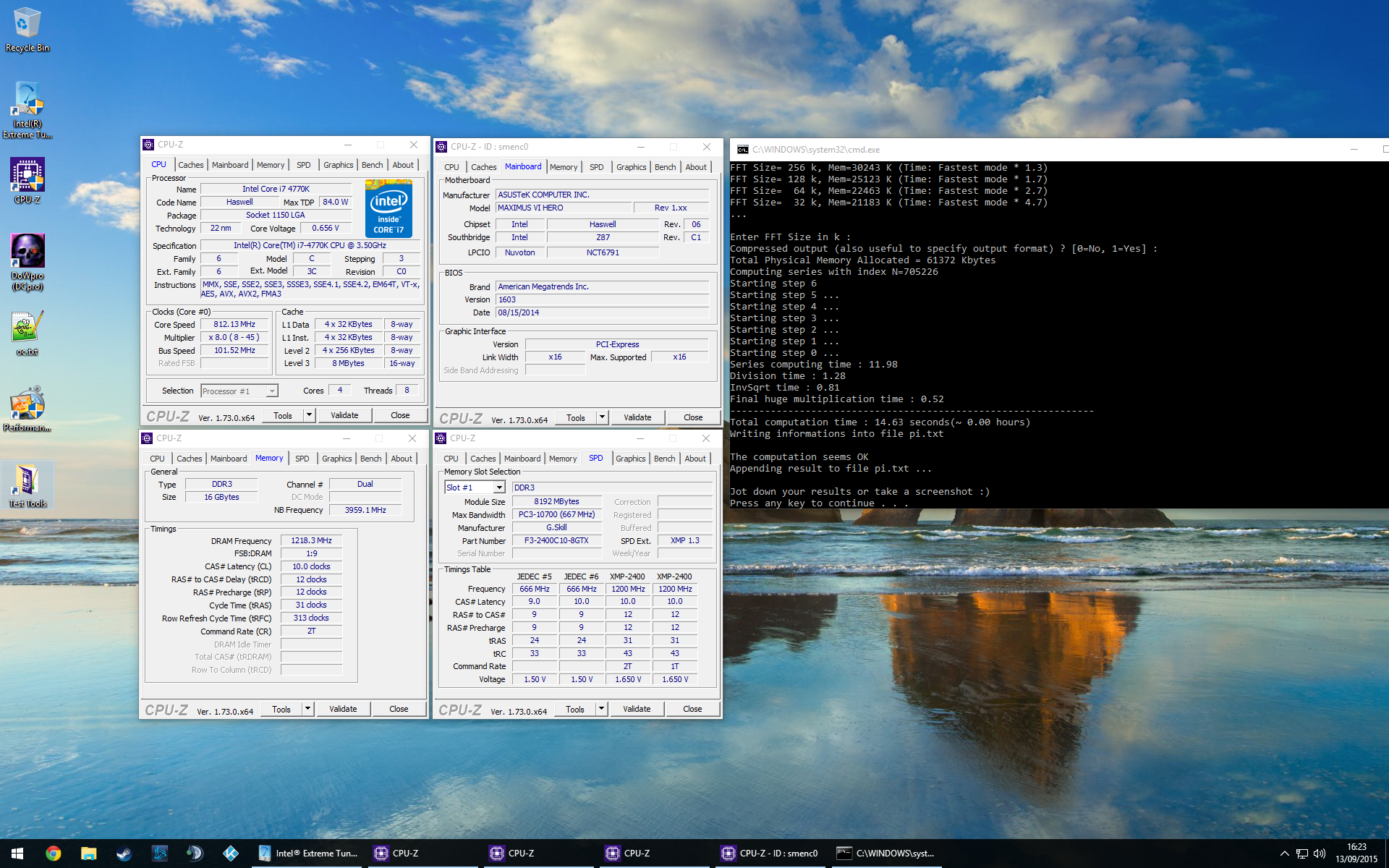Open clock and date flyout
Screen dimensions: 1389x868
tap(1356, 854)
